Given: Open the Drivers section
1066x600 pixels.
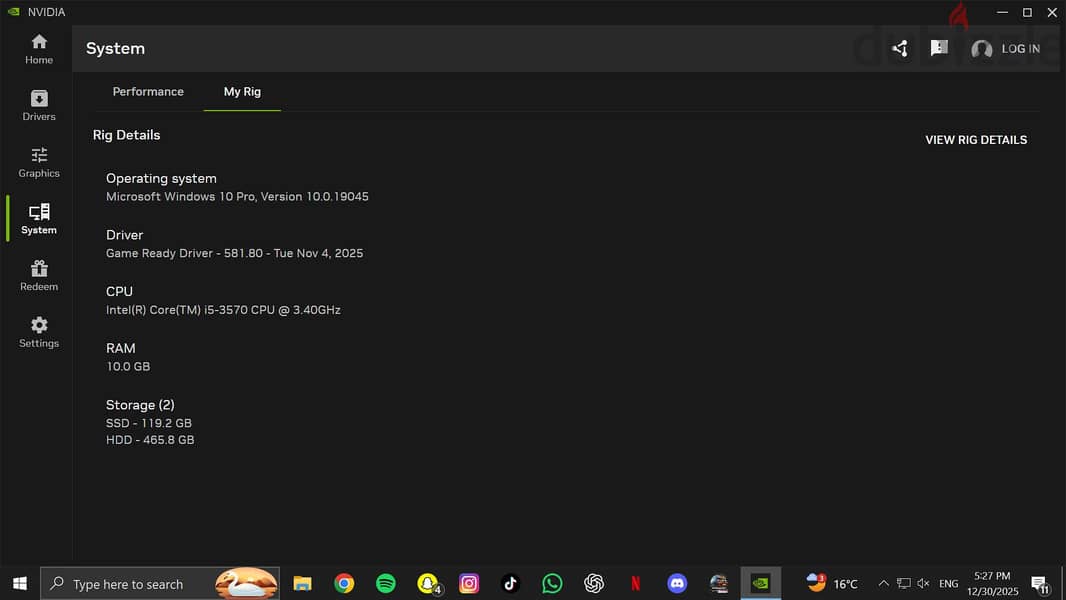Looking at the screenshot, I should 39,106.
